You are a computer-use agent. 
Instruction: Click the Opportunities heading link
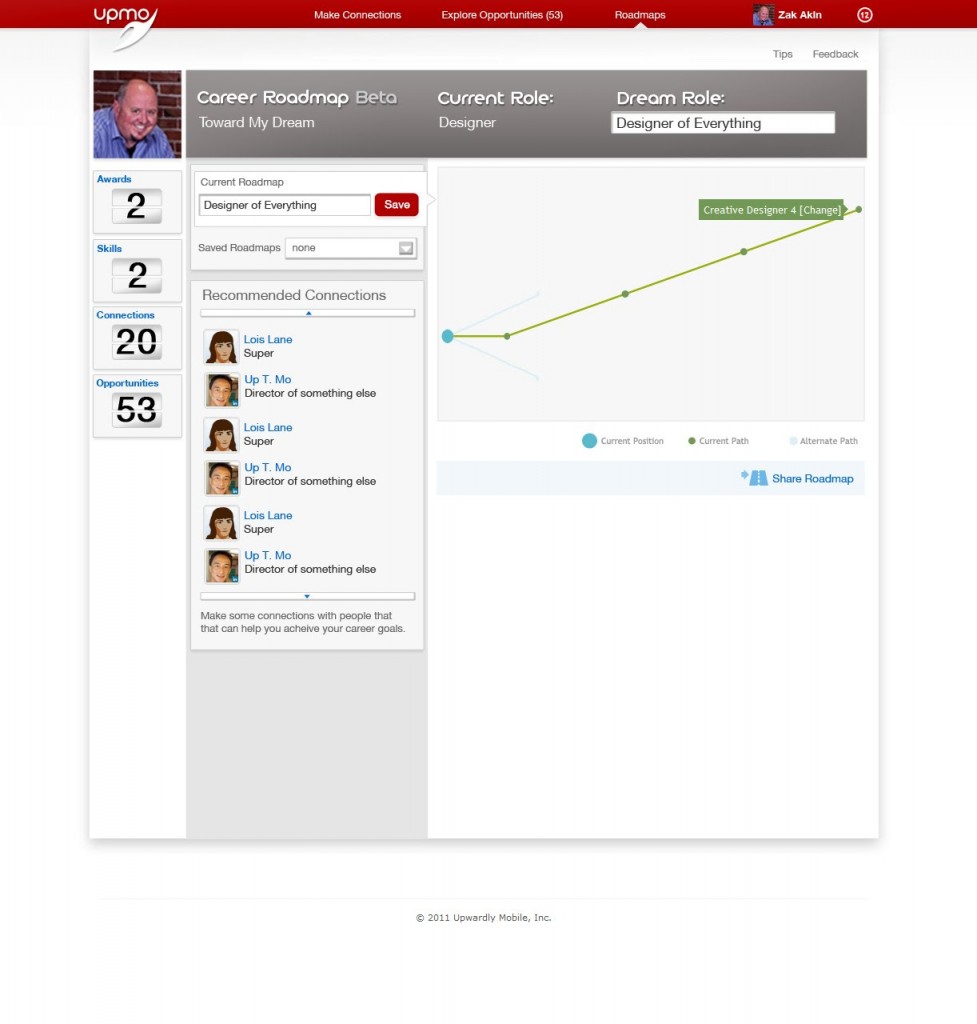pos(127,383)
